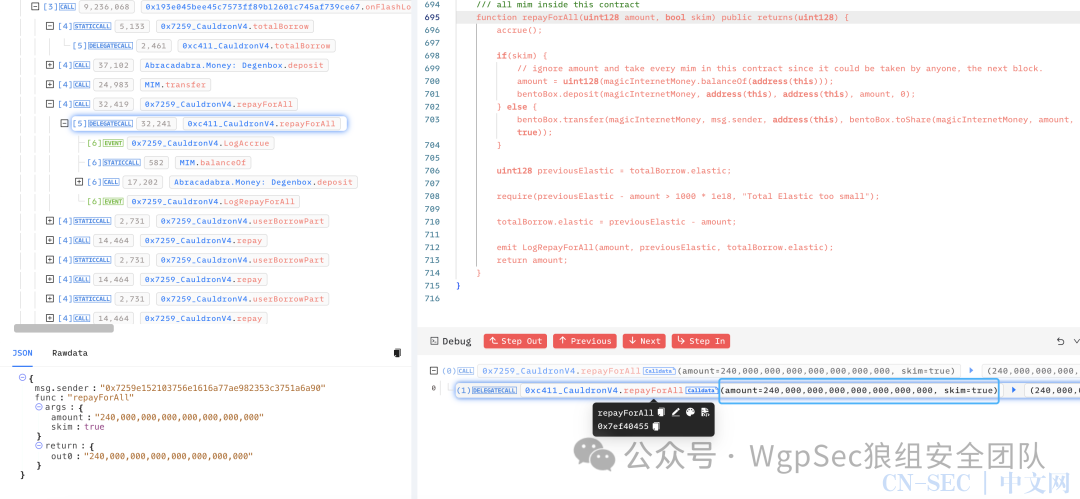
Task: Click the play arrow on debug DELEGATECALL row
Action: [x=1013, y=390]
